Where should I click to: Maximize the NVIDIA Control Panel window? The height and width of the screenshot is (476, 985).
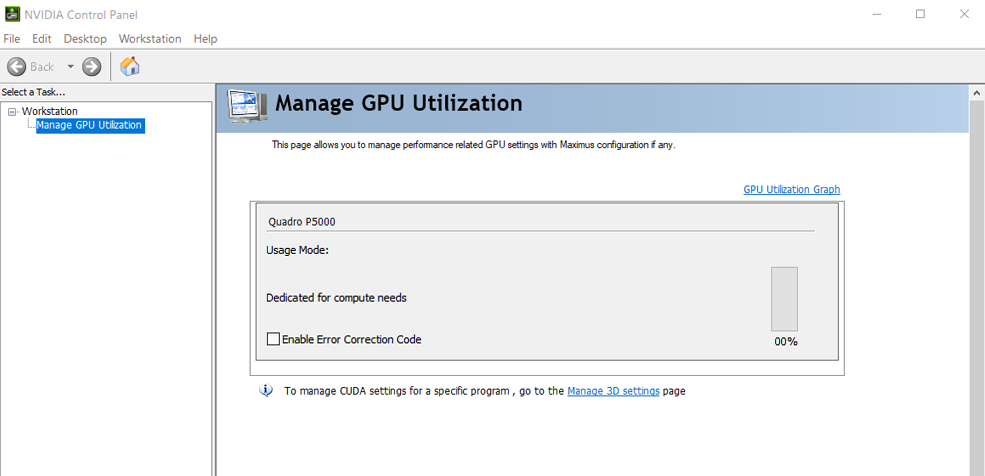pos(920,14)
